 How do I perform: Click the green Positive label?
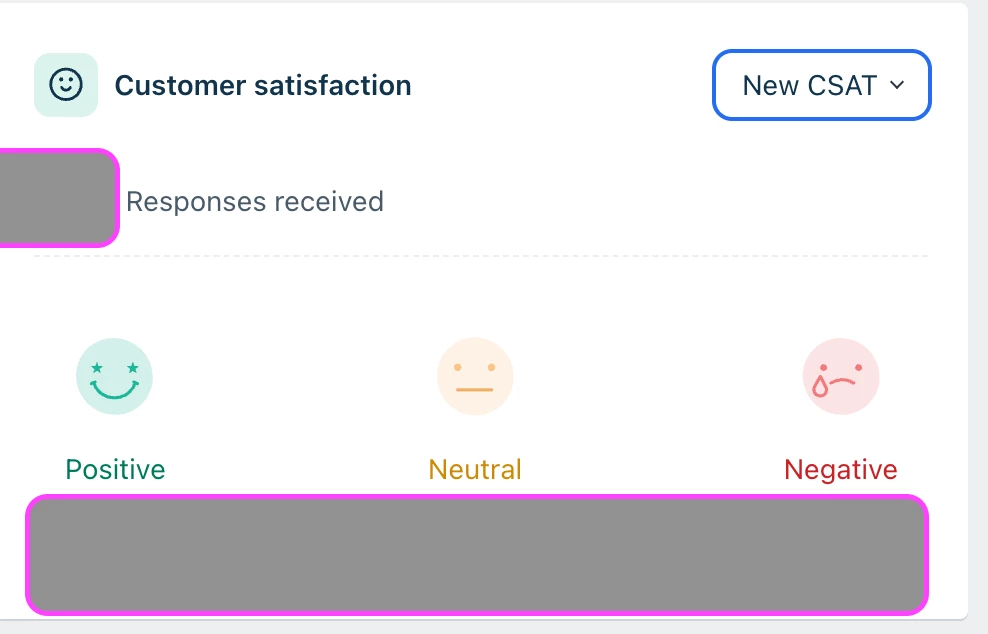tap(115, 470)
